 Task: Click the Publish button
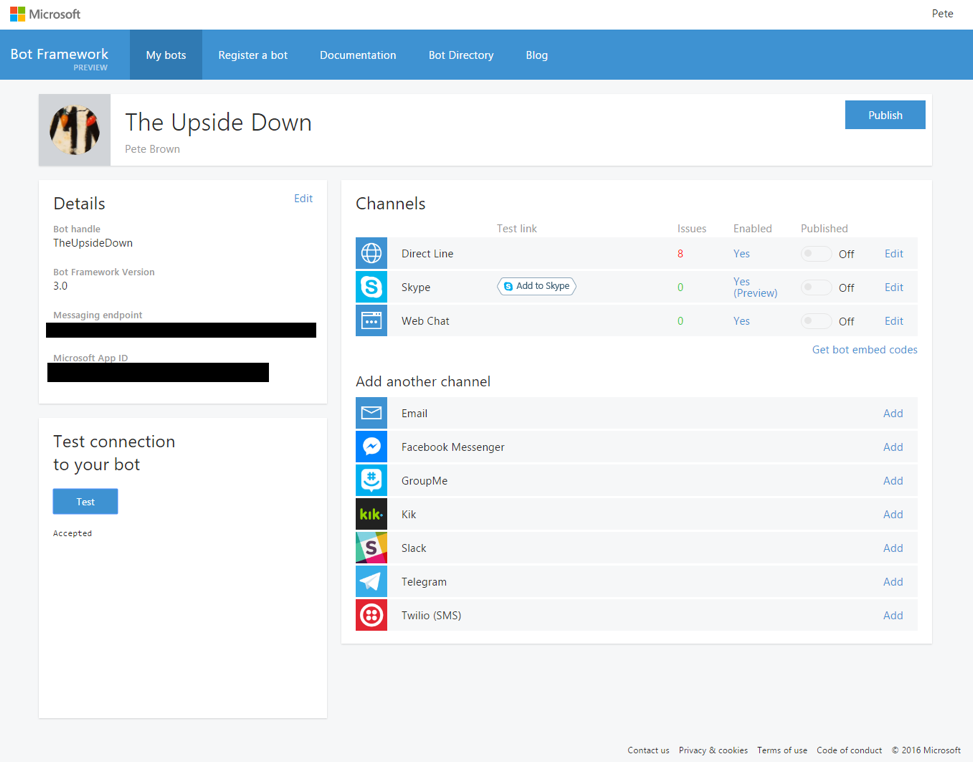(885, 115)
